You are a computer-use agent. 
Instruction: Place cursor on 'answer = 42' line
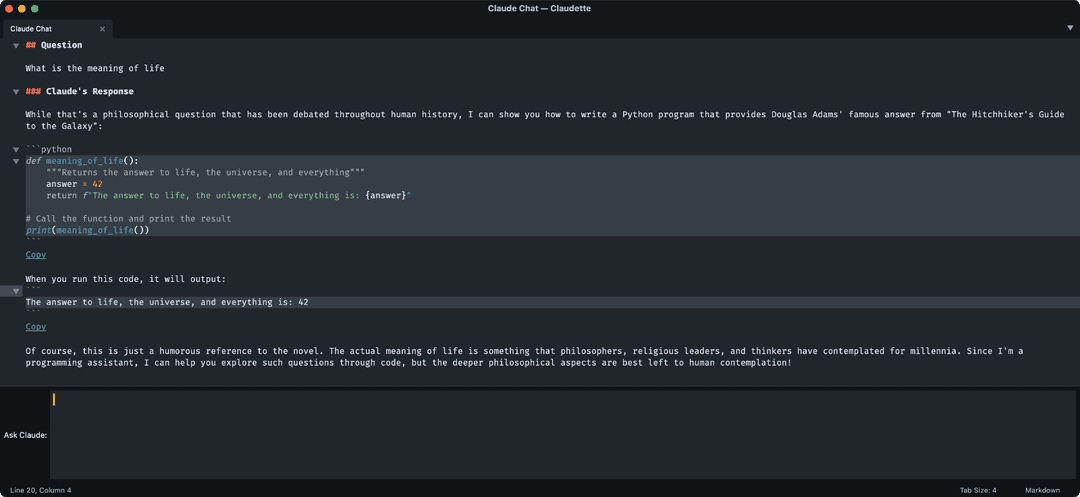point(74,184)
